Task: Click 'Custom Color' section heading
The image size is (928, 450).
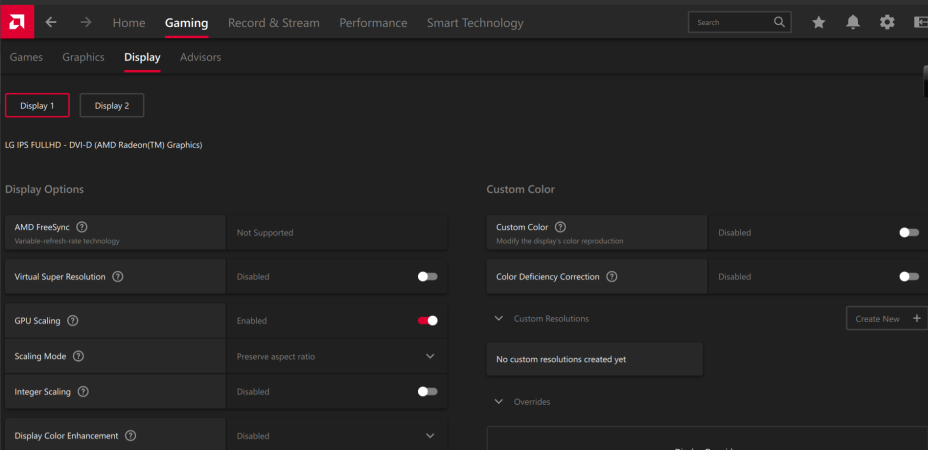Action: click(520, 189)
